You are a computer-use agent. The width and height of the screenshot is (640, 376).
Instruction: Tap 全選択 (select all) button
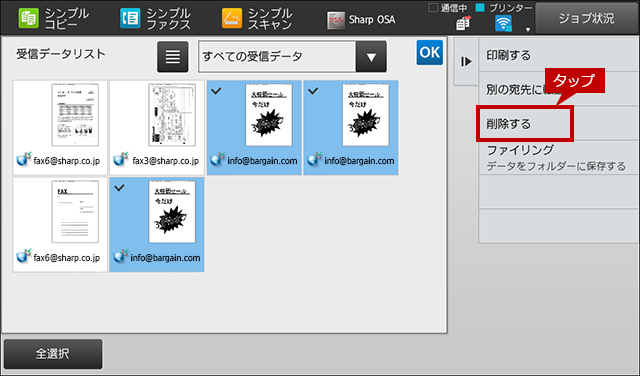click(53, 354)
